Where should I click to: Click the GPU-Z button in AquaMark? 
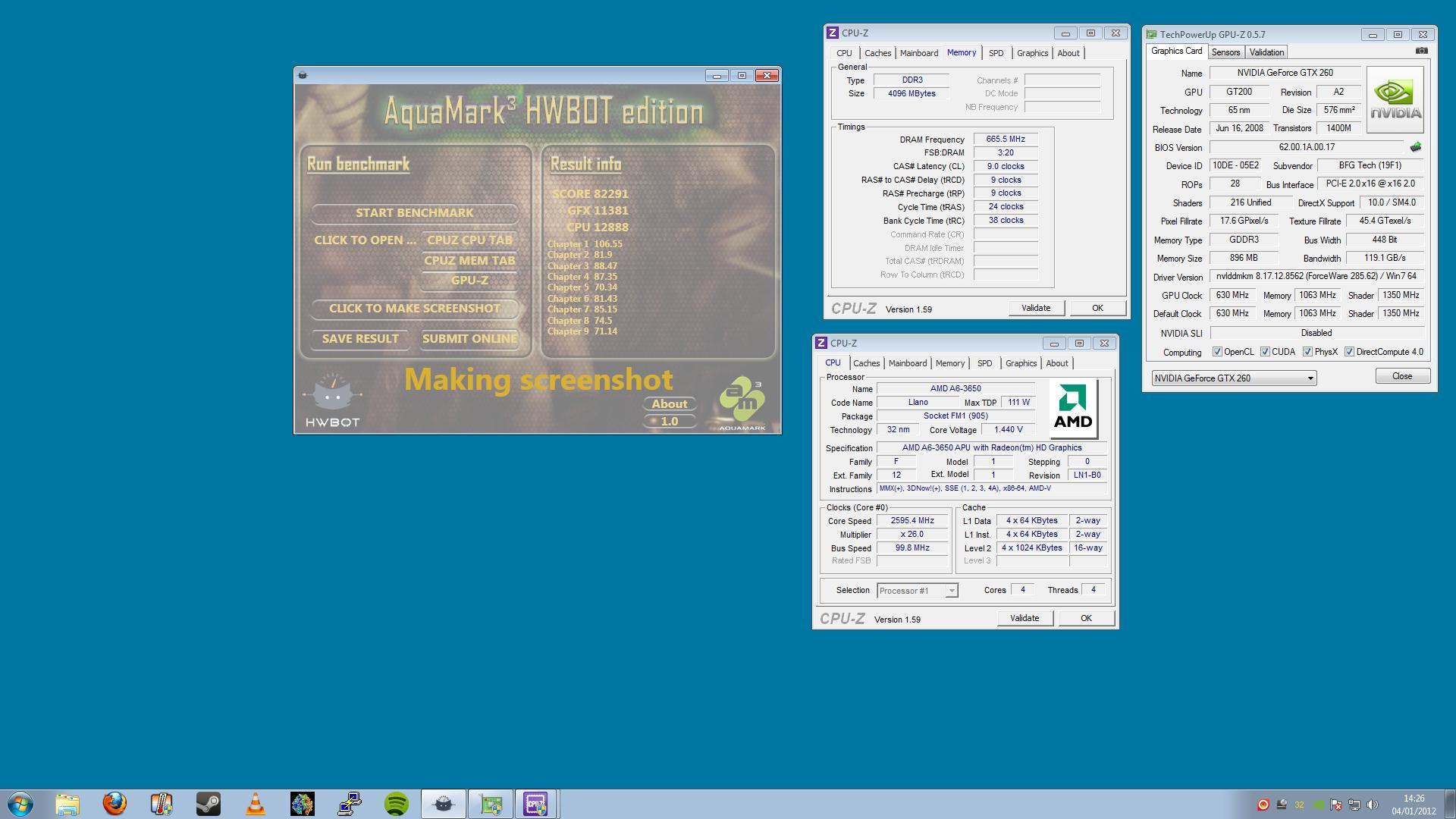[469, 281]
